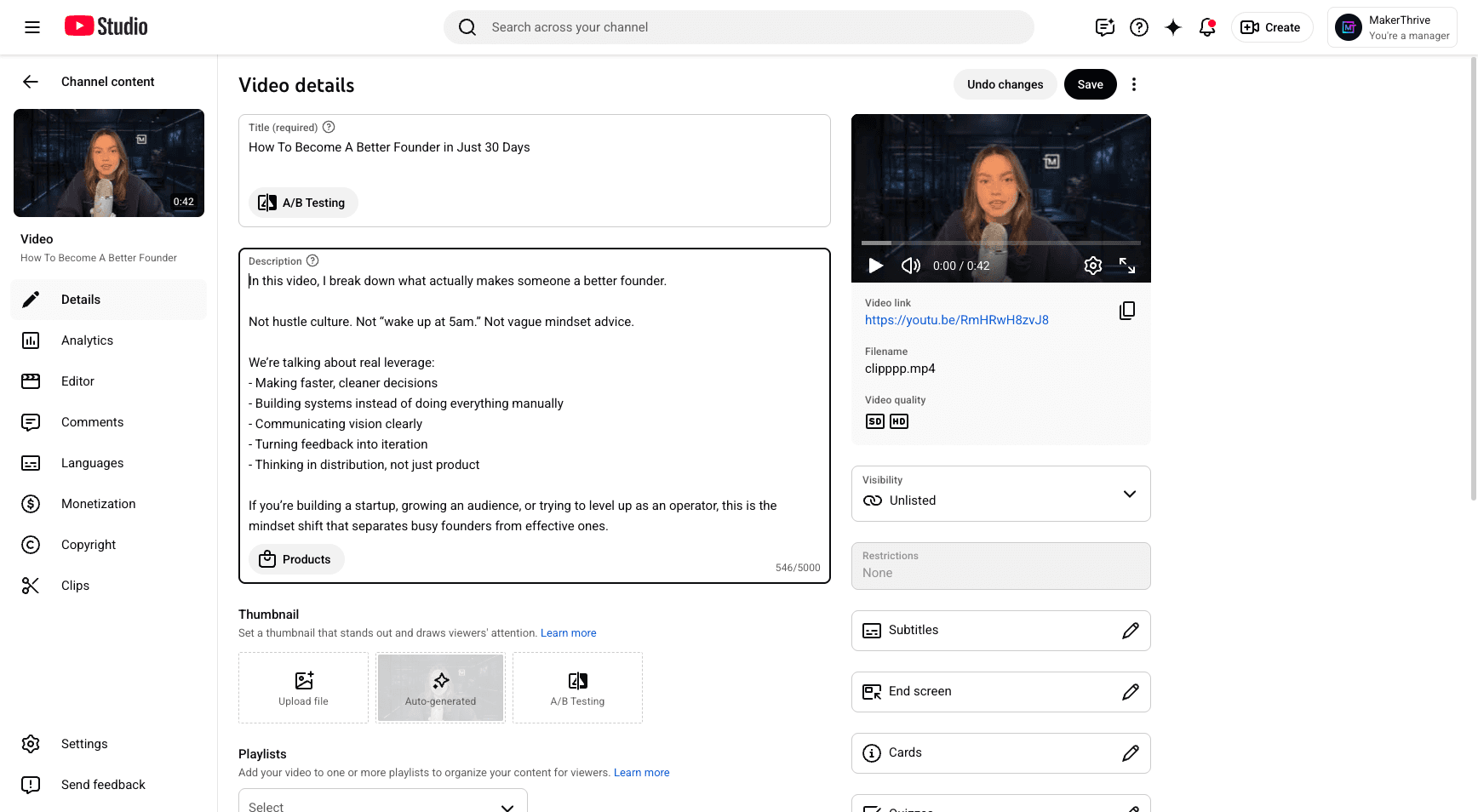Select the Auto-generated thumbnail
Viewport: 1478px width, 812px height.
[x=441, y=688]
